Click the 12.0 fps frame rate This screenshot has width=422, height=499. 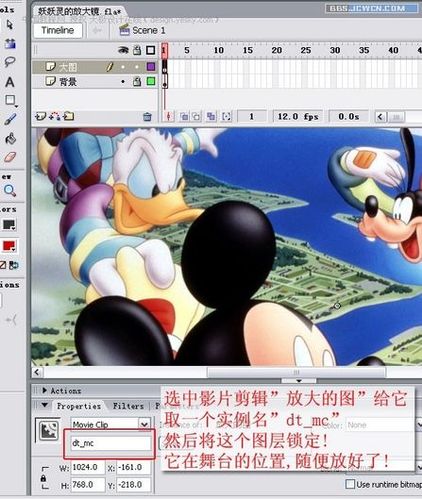298,117
